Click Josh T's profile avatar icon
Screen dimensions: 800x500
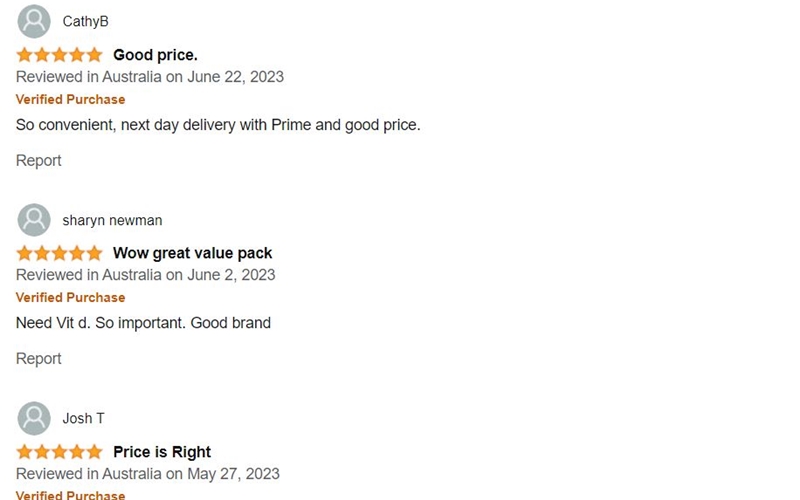pyautogui.click(x=34, y=418)
